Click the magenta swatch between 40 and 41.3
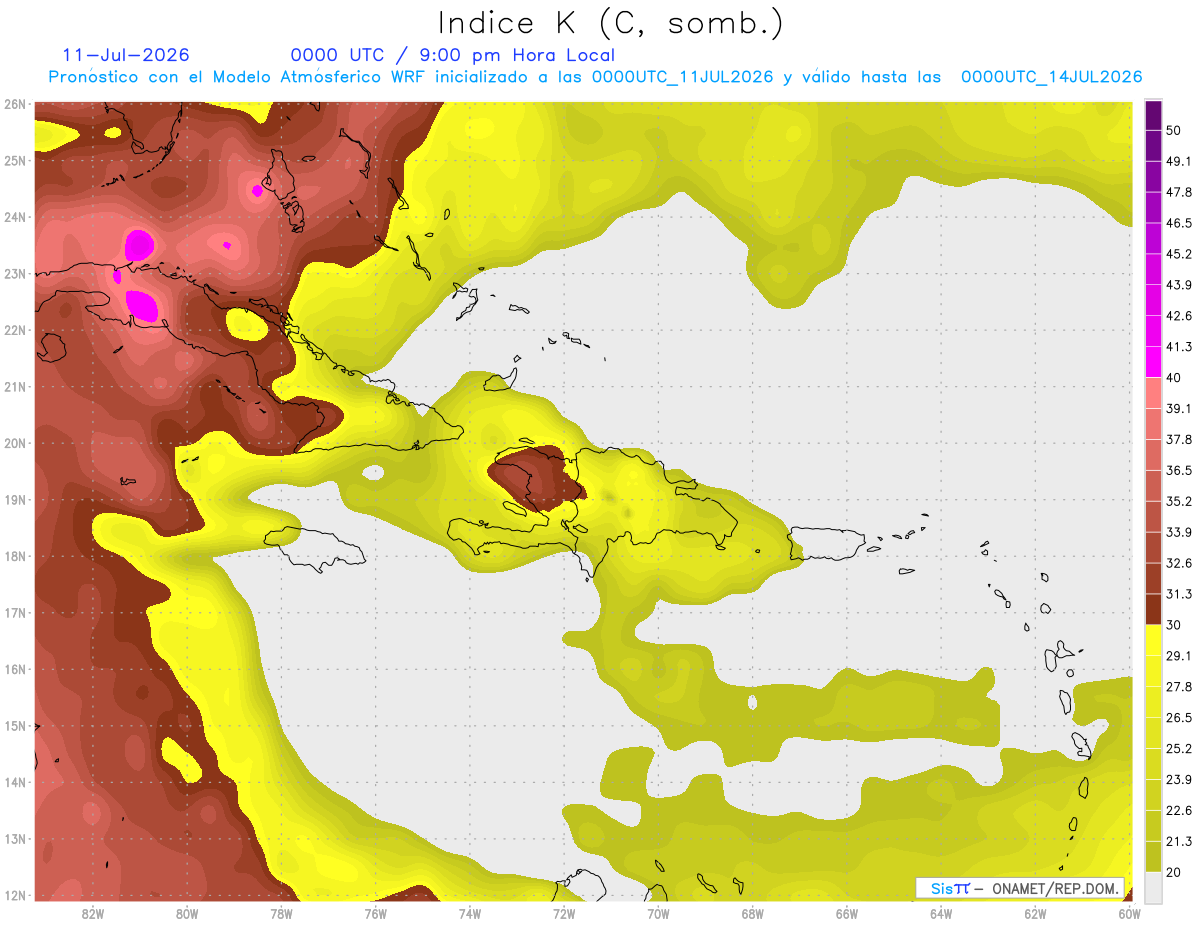The image size is (1200, 927). (x=1153, y=362)
